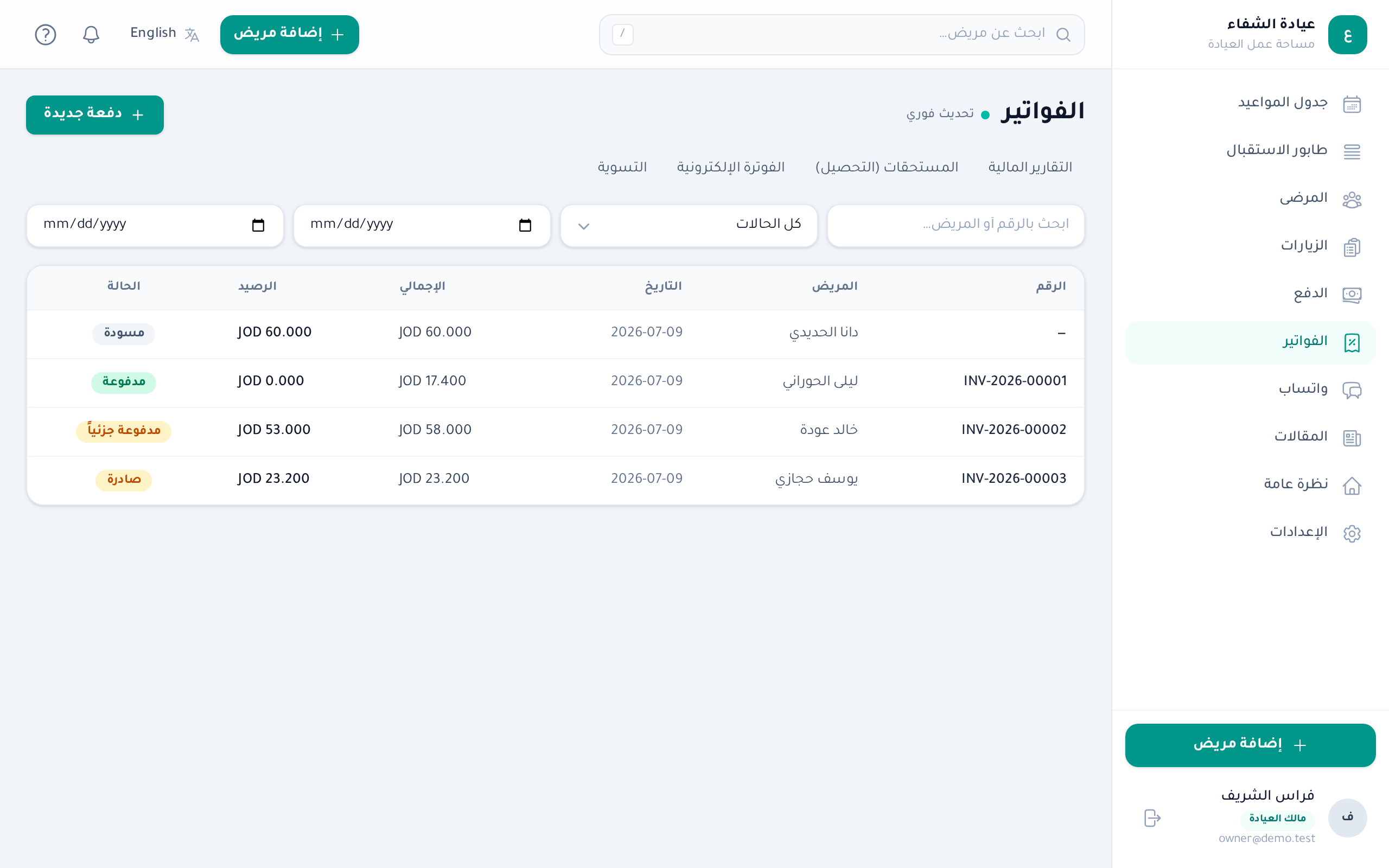The width and height of the screenshot is (1389, 868).
Task: Open نظرة عامة in sidebar
Action: (x=1296, y=484)
